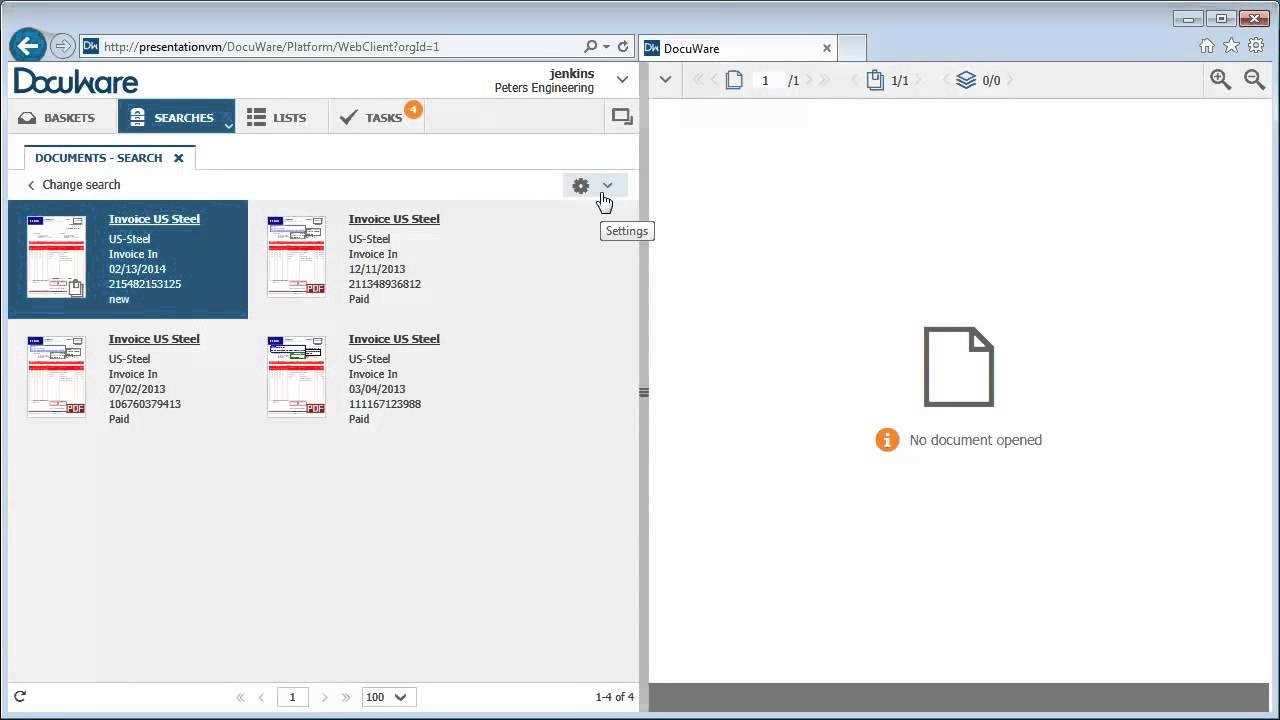
Task: Open the dropdown arrow next to Settings gear
Action: coord(607,185)
